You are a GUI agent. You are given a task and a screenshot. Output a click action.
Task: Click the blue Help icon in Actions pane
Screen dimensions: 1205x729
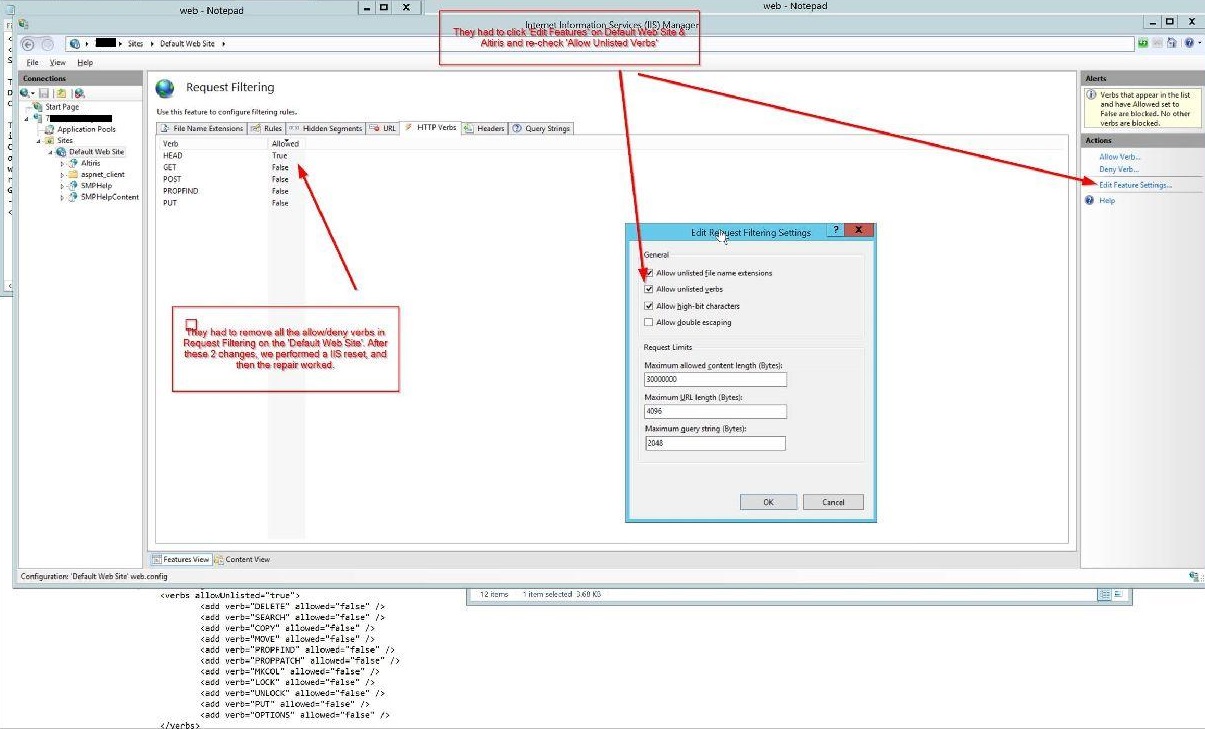[1090, 201]
